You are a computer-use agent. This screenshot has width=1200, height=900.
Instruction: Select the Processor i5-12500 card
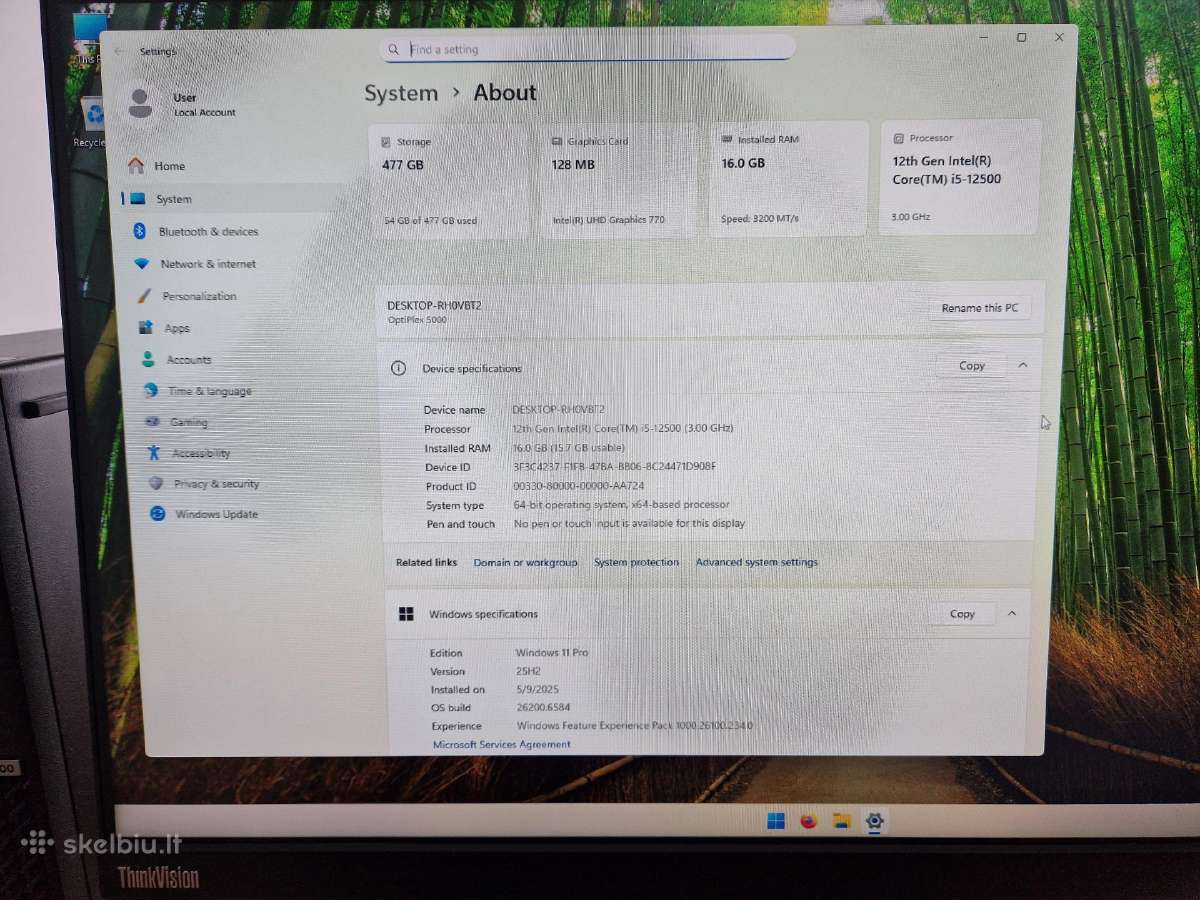(x=960, y=177)
